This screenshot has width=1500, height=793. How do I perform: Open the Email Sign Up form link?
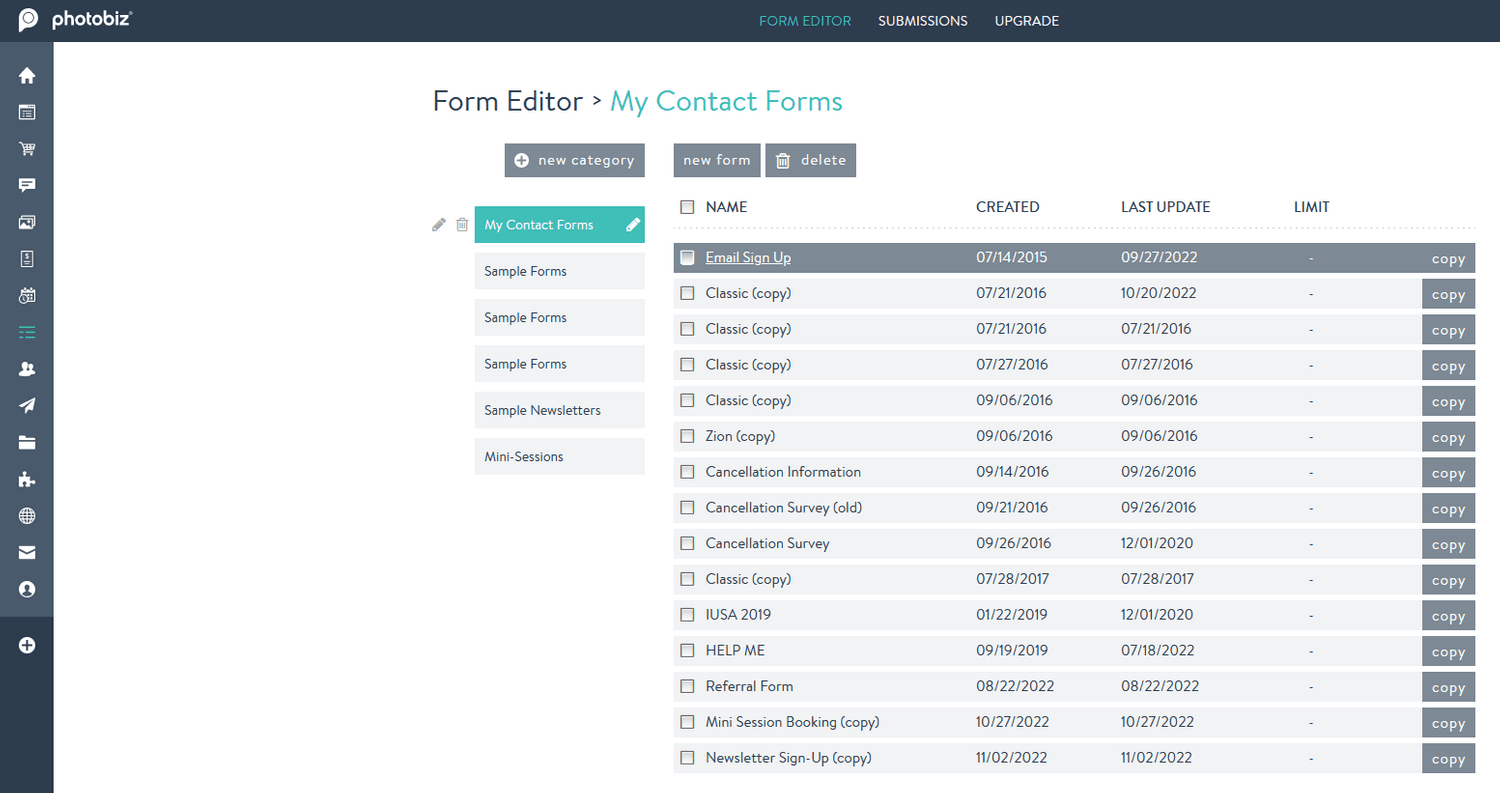pos(748,257)
